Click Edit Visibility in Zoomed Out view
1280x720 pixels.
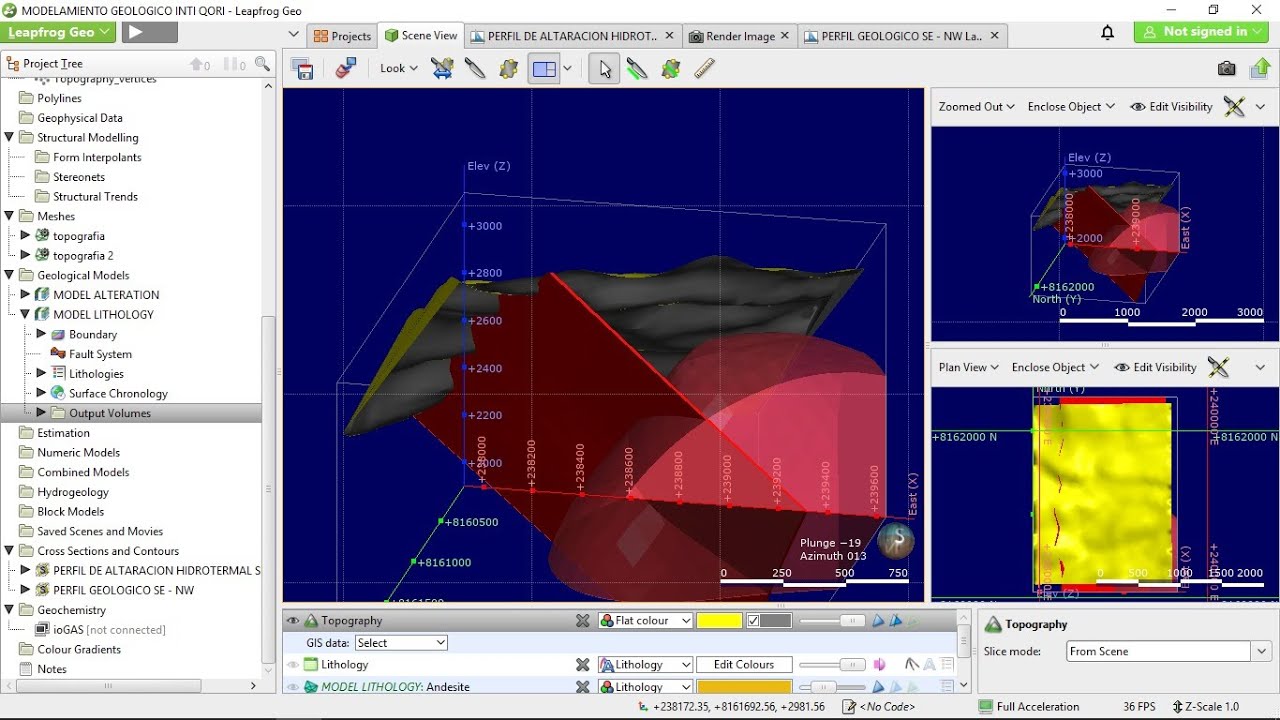tap(1171, 107)
